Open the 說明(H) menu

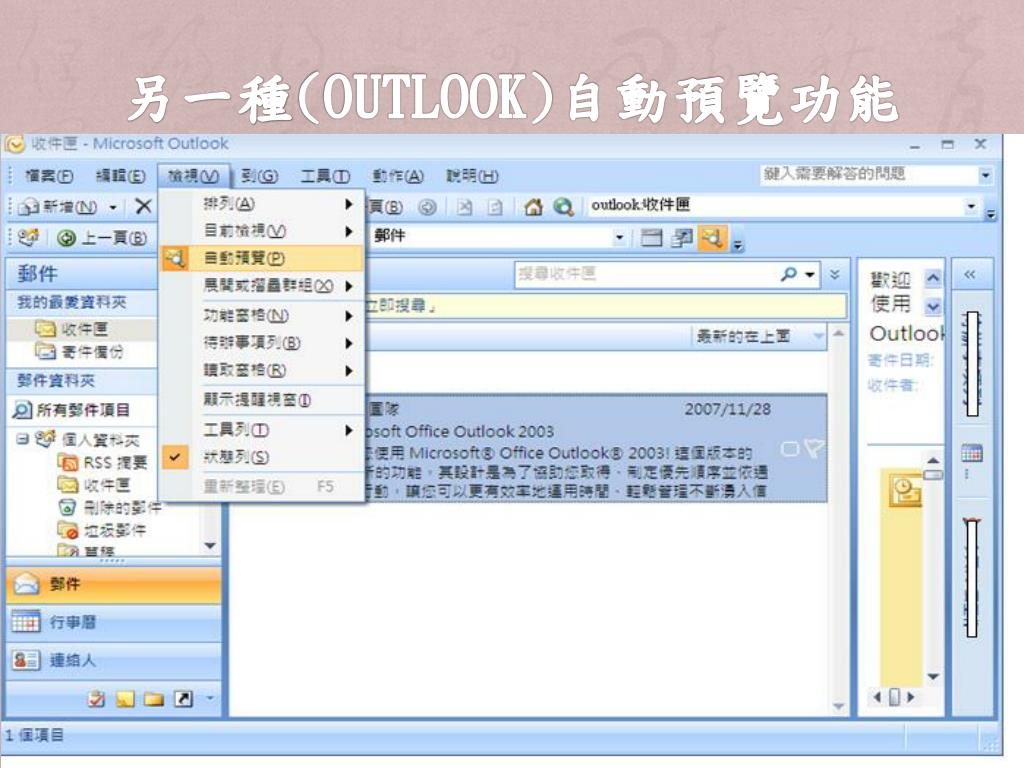[472, 176]
